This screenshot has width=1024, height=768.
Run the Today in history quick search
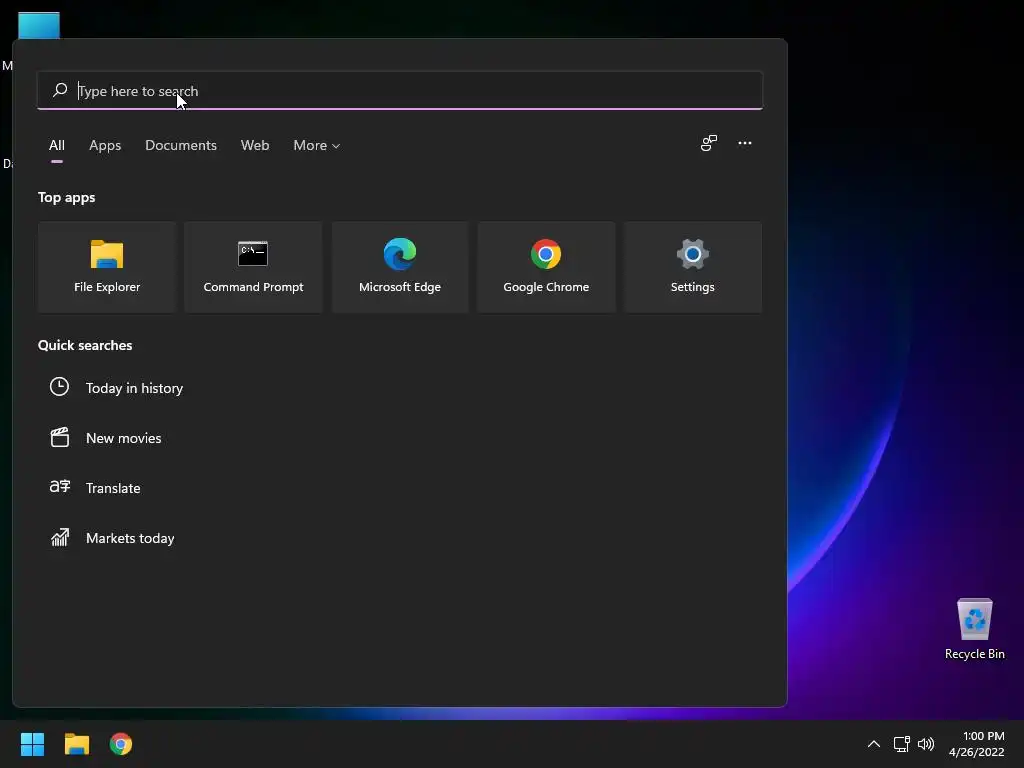135,388
